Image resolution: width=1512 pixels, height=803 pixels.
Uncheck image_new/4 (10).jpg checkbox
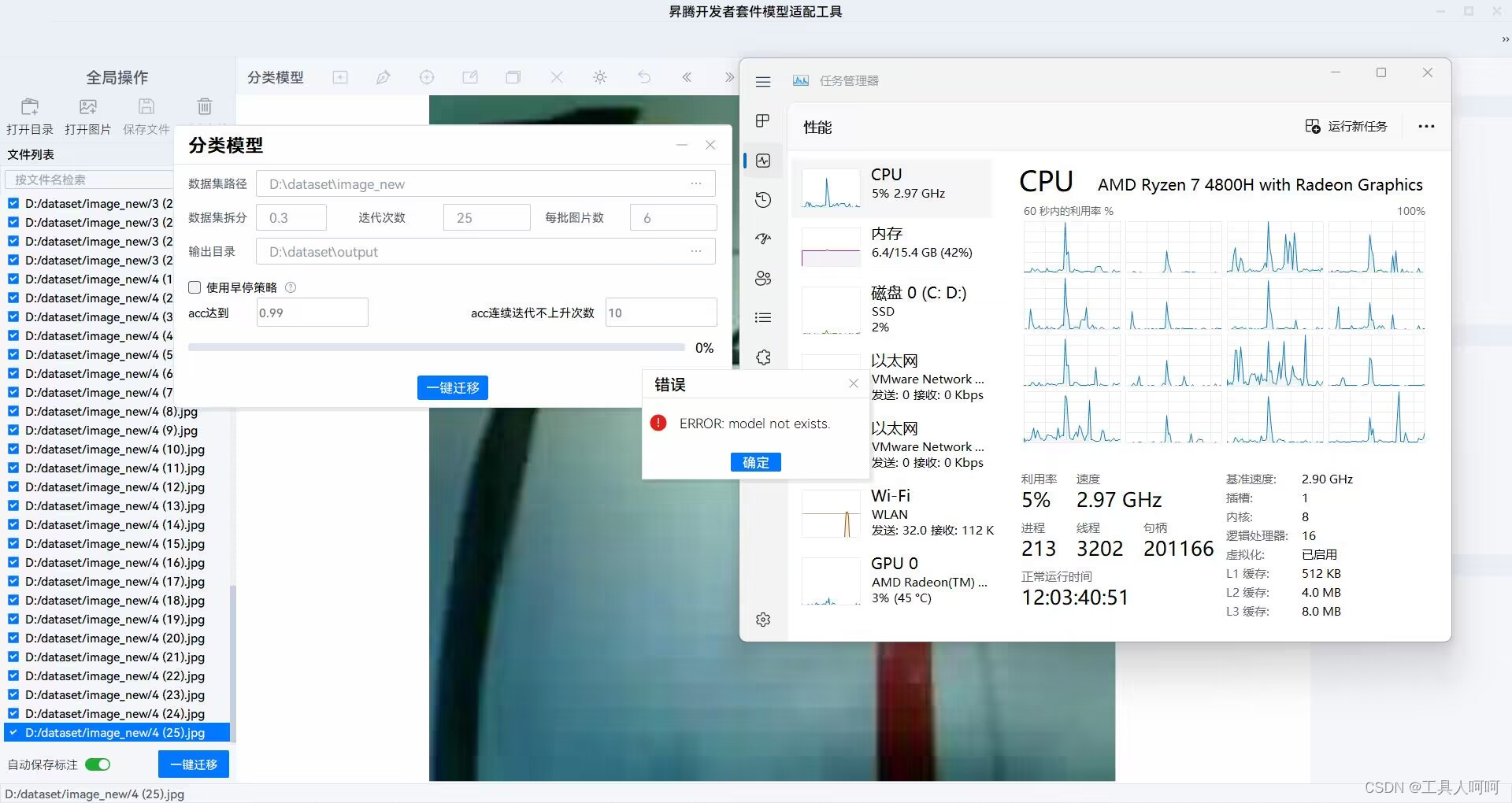pos(13,449)
